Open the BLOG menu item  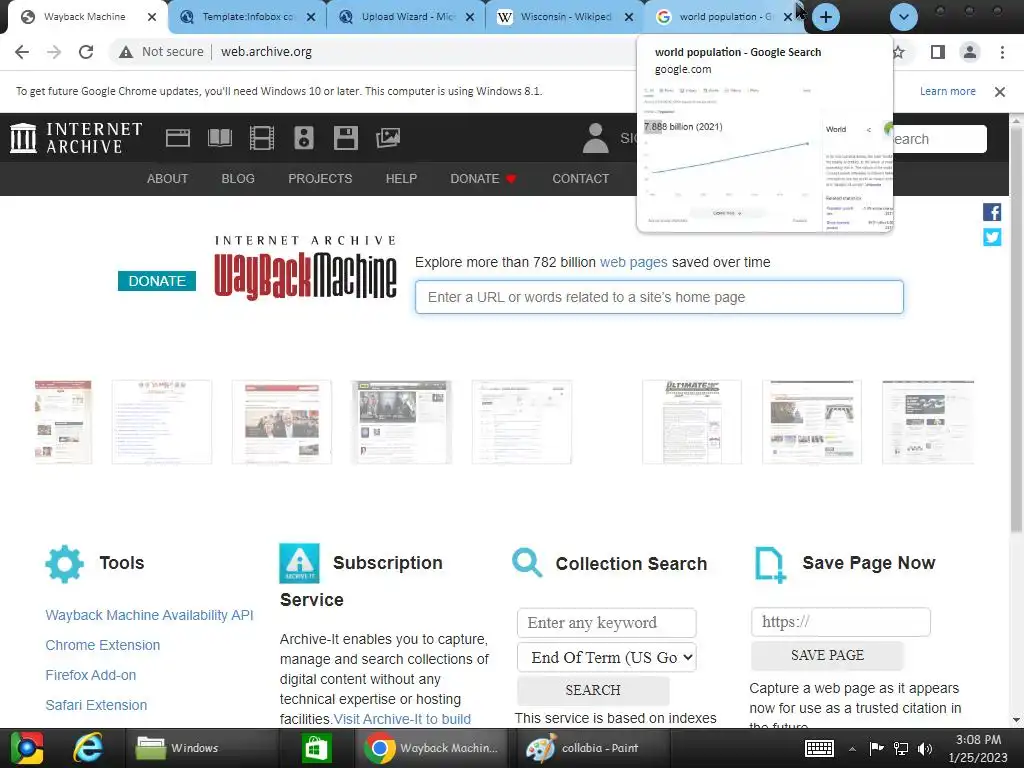(238, 178)
